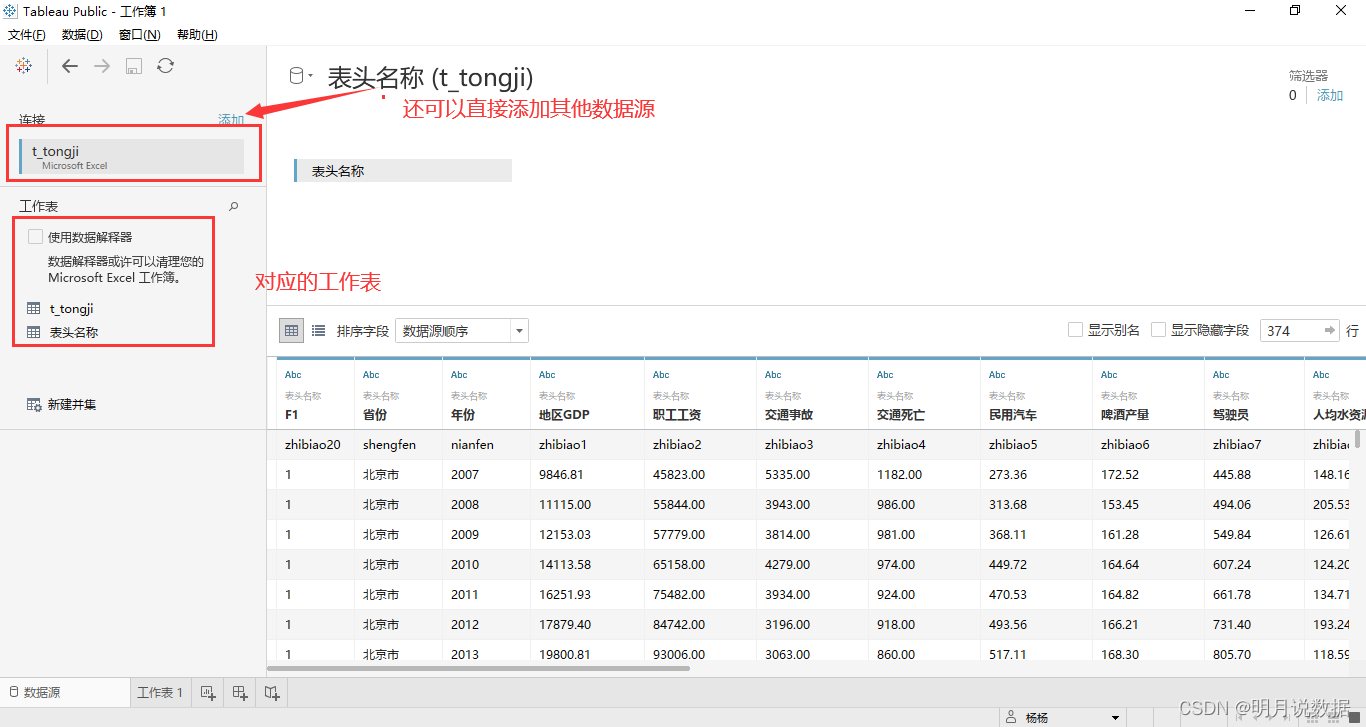Click the table icon beside t_tongji sheet
This screenshot has width=1366, height=727.
[34, 309]
